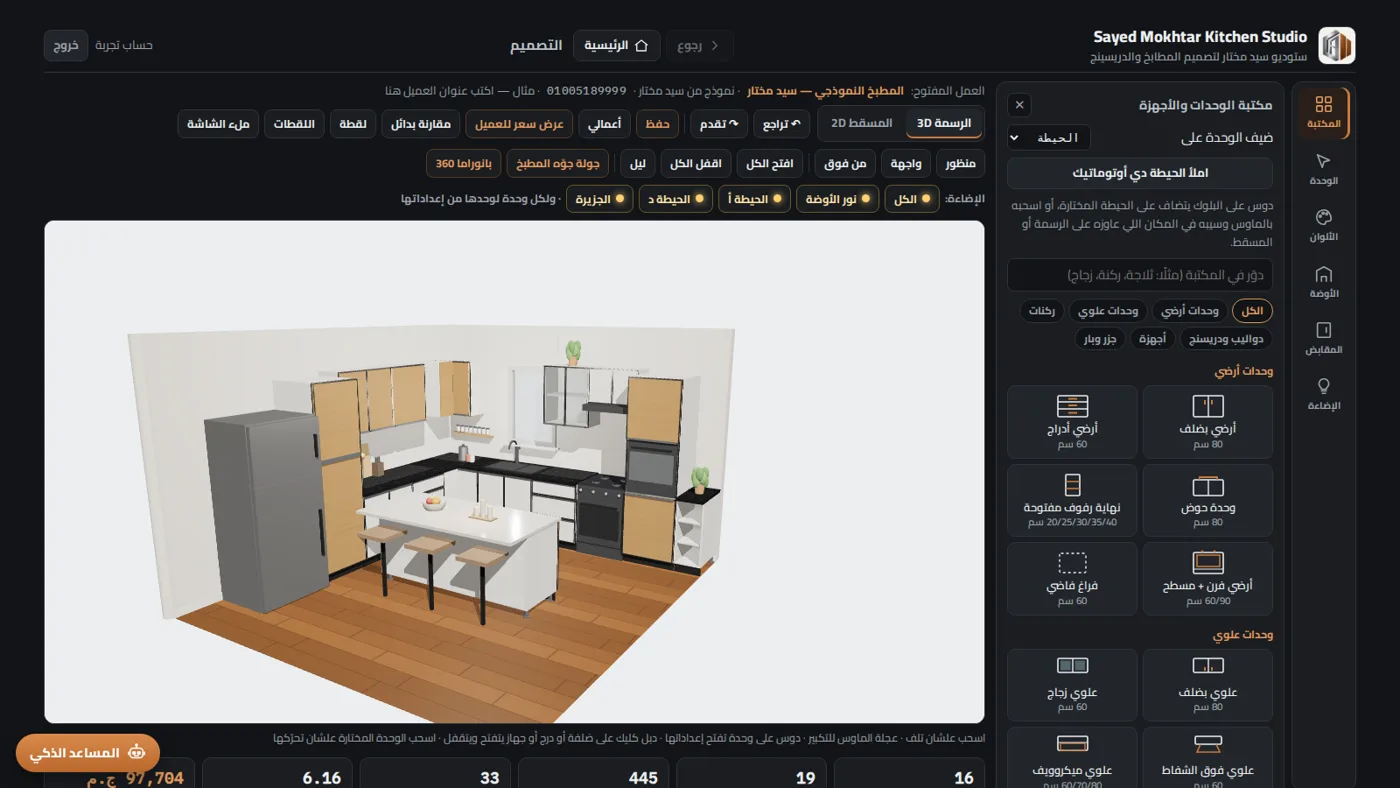The height and width of the screenshot is (788, 1400).
Task: Filter library by وحدات علوي
Action: (x=1108, y=311)
